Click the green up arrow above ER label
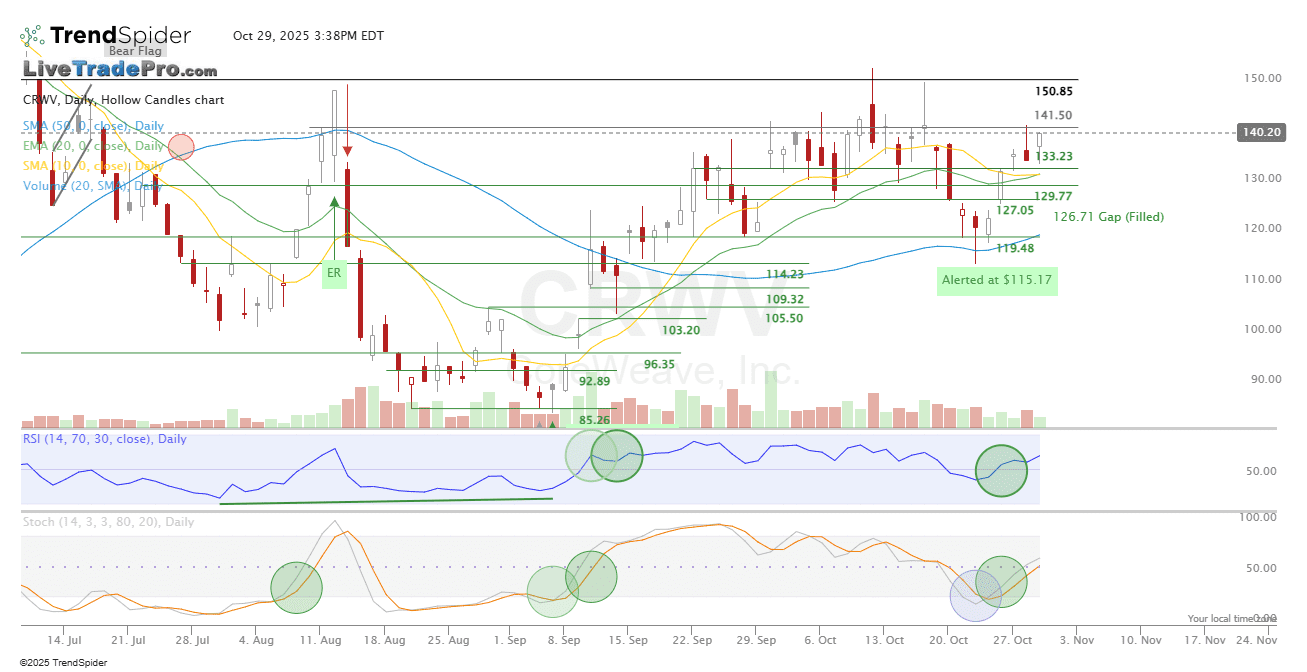The width and height of the screenshot is (1307, 672). 335,203
